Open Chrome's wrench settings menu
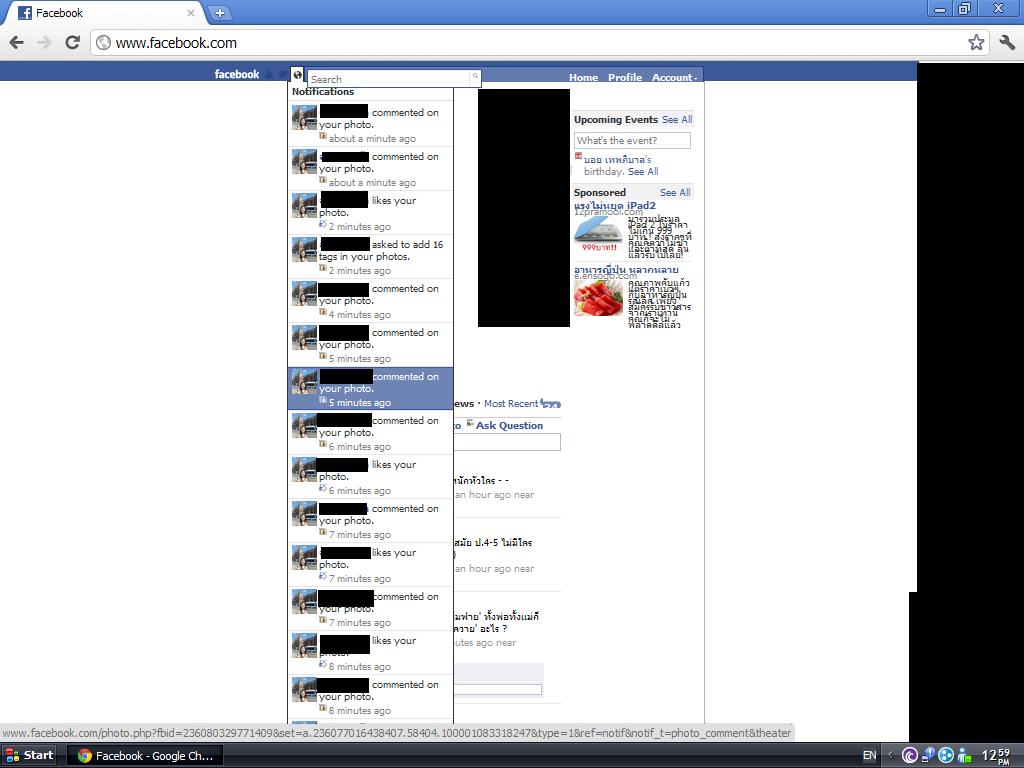 coord(1007,42)
